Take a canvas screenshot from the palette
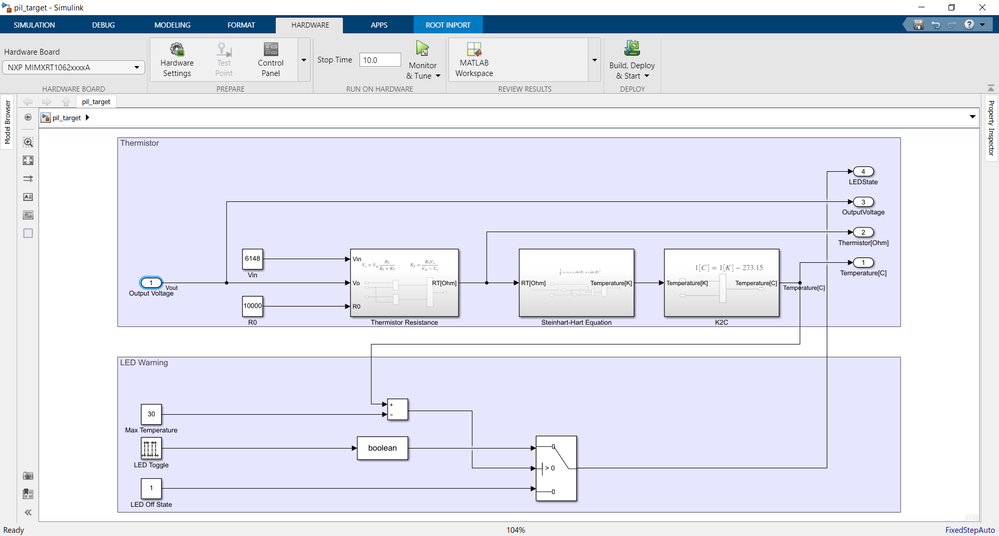The image size is (999, 536). pos(28,475)
